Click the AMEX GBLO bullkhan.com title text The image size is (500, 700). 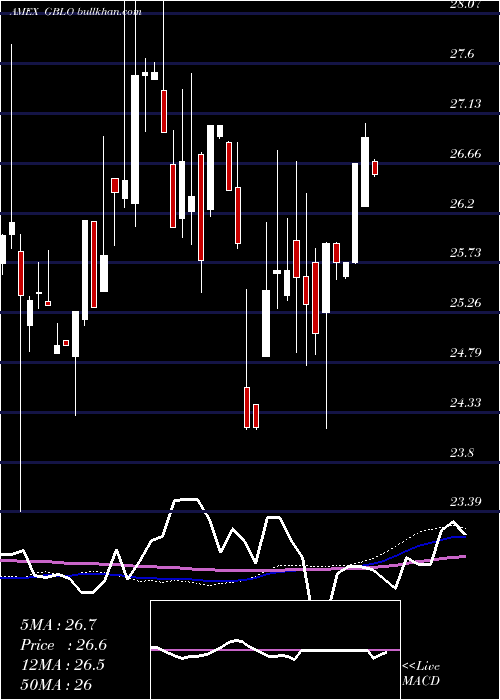click(x=76, y=12)
